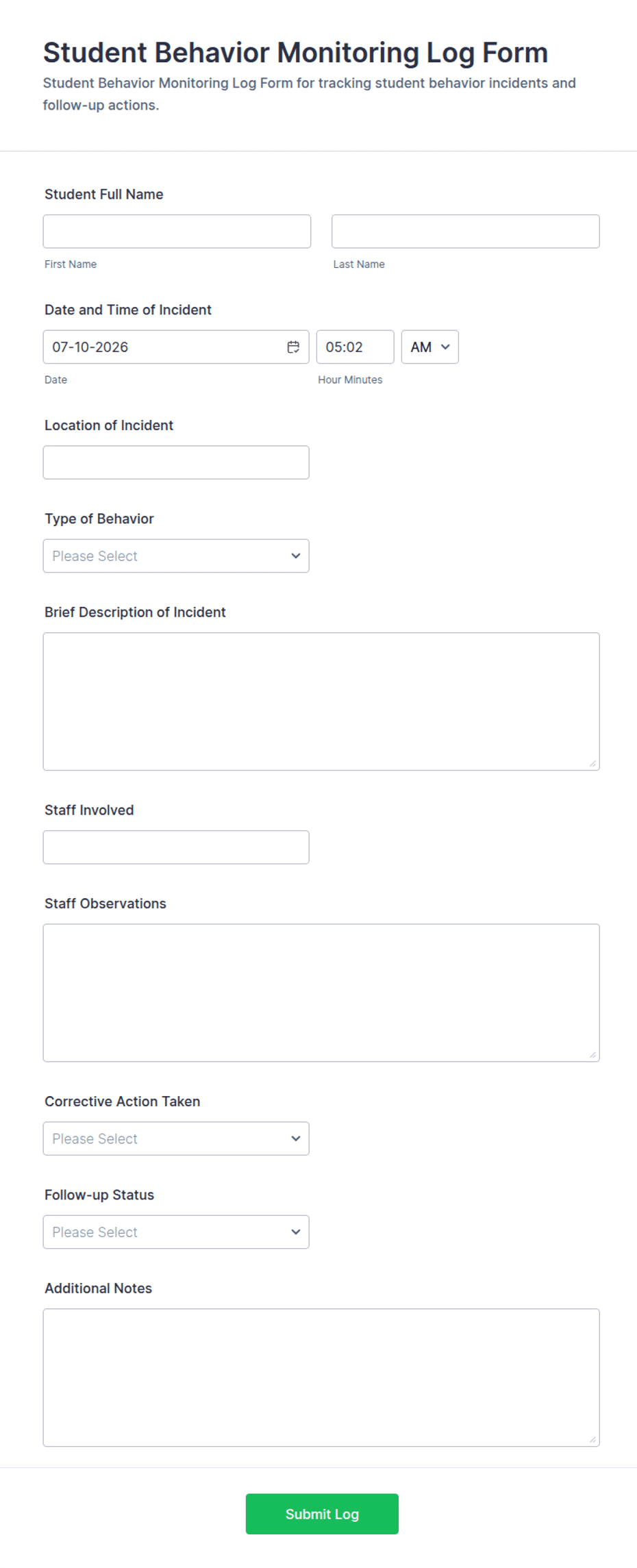Click the Last Name input field

(x=466, y=232)
